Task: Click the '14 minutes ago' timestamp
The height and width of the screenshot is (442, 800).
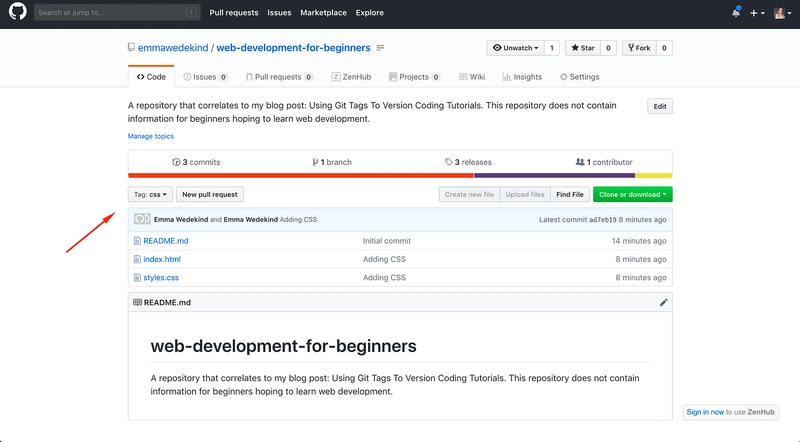Action: (639, 241)
